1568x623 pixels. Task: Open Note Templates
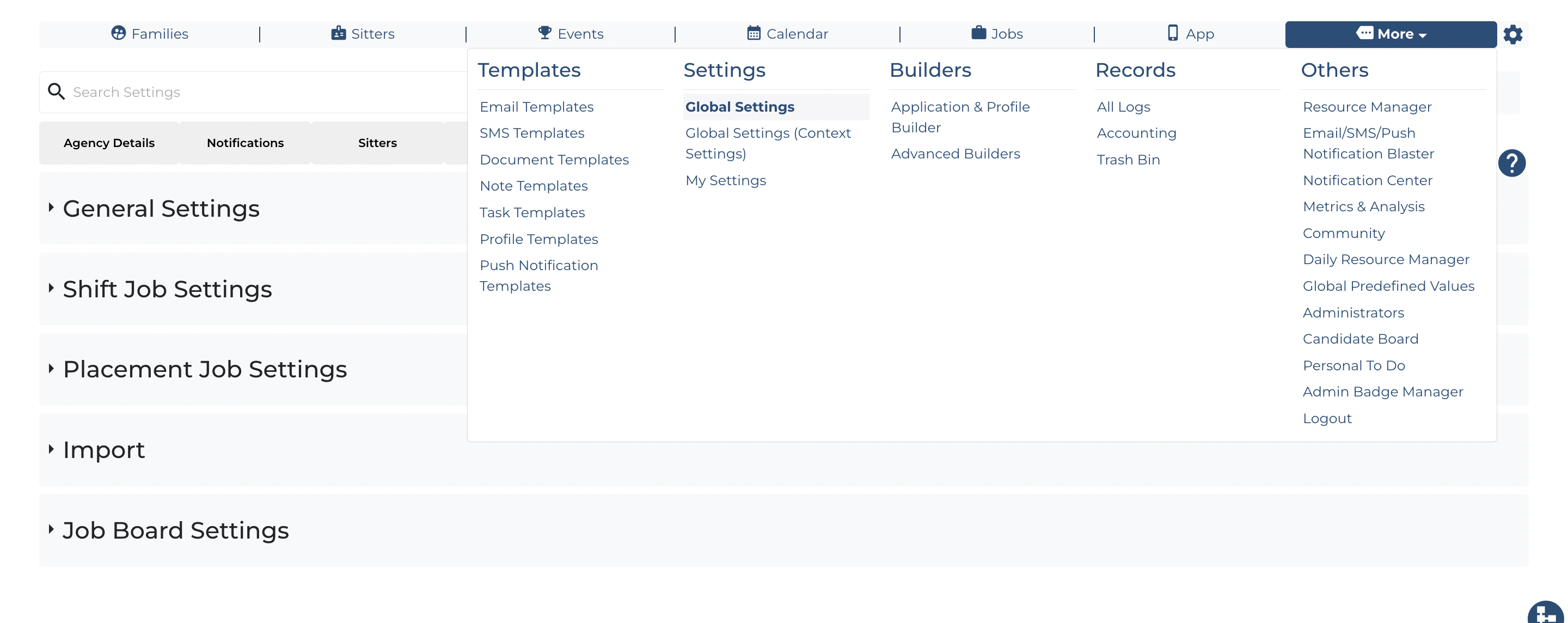click(x=533, y=186)
